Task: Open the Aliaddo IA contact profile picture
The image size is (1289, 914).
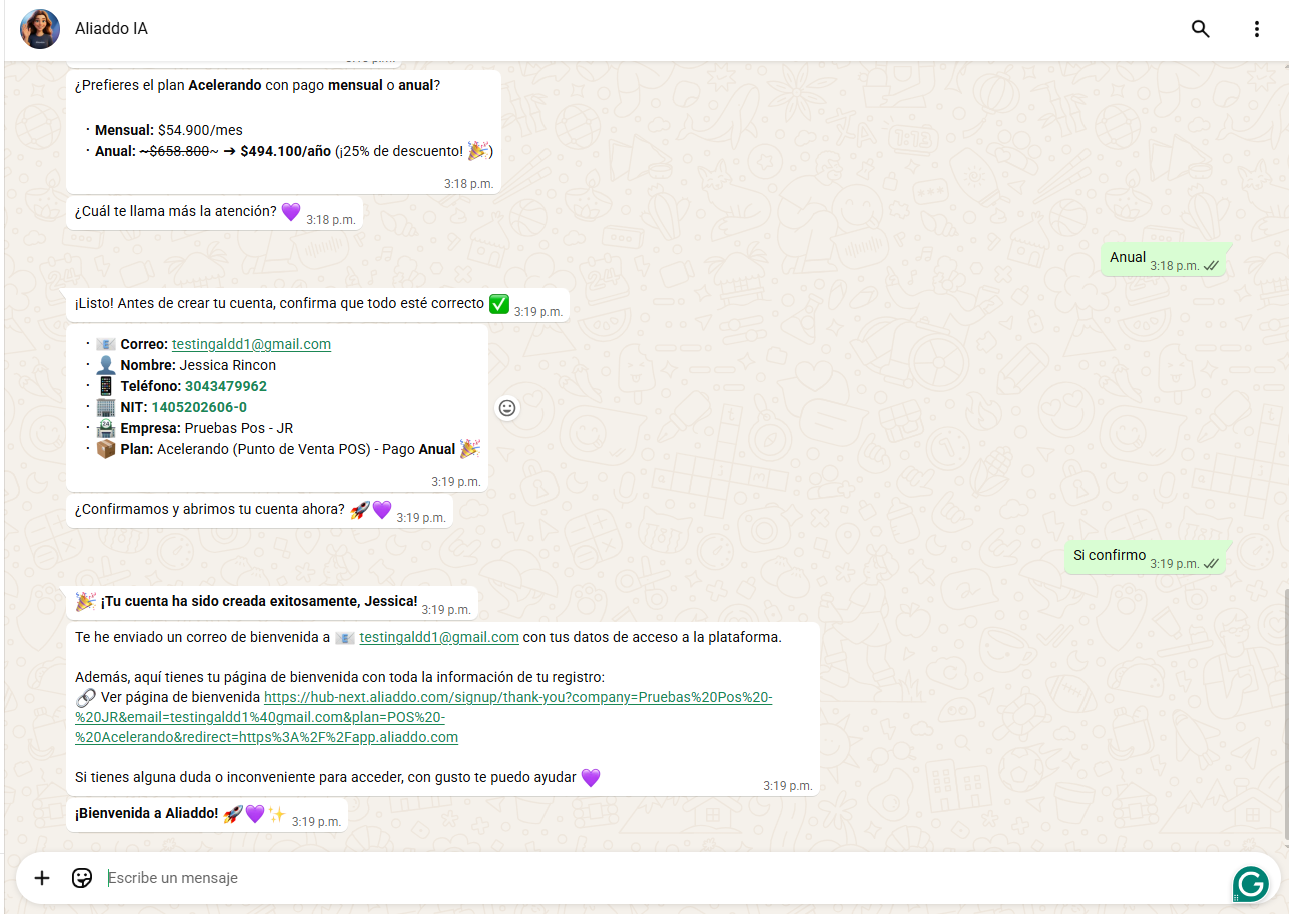Action: coord(40,29)
